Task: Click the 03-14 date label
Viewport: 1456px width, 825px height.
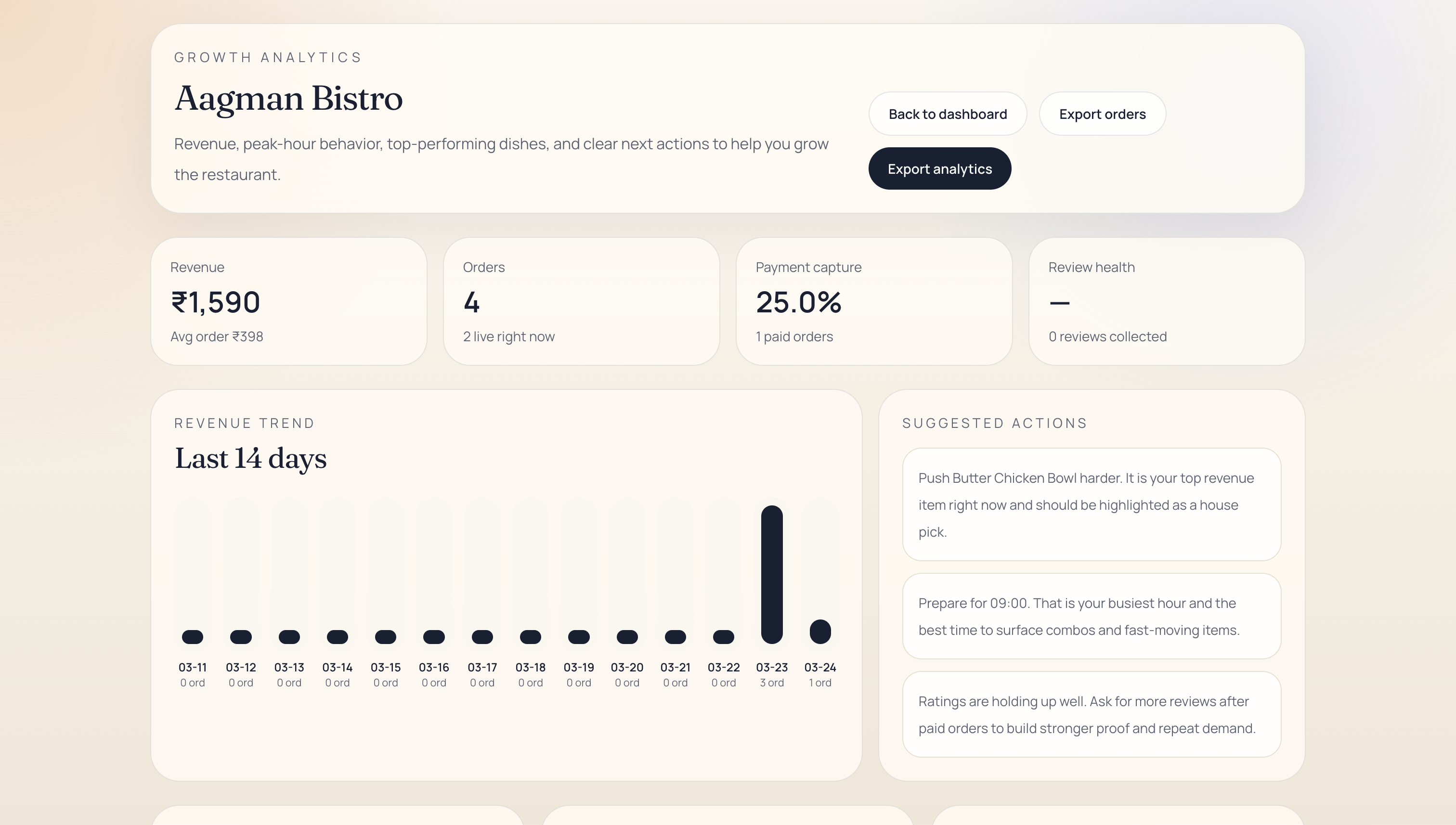Action: 337,667
